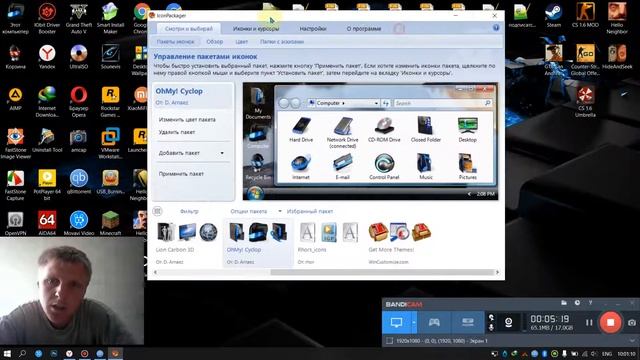640x360 pixels.
Task: Click the ENG language indicator in the tray
Action: [607, 354]
